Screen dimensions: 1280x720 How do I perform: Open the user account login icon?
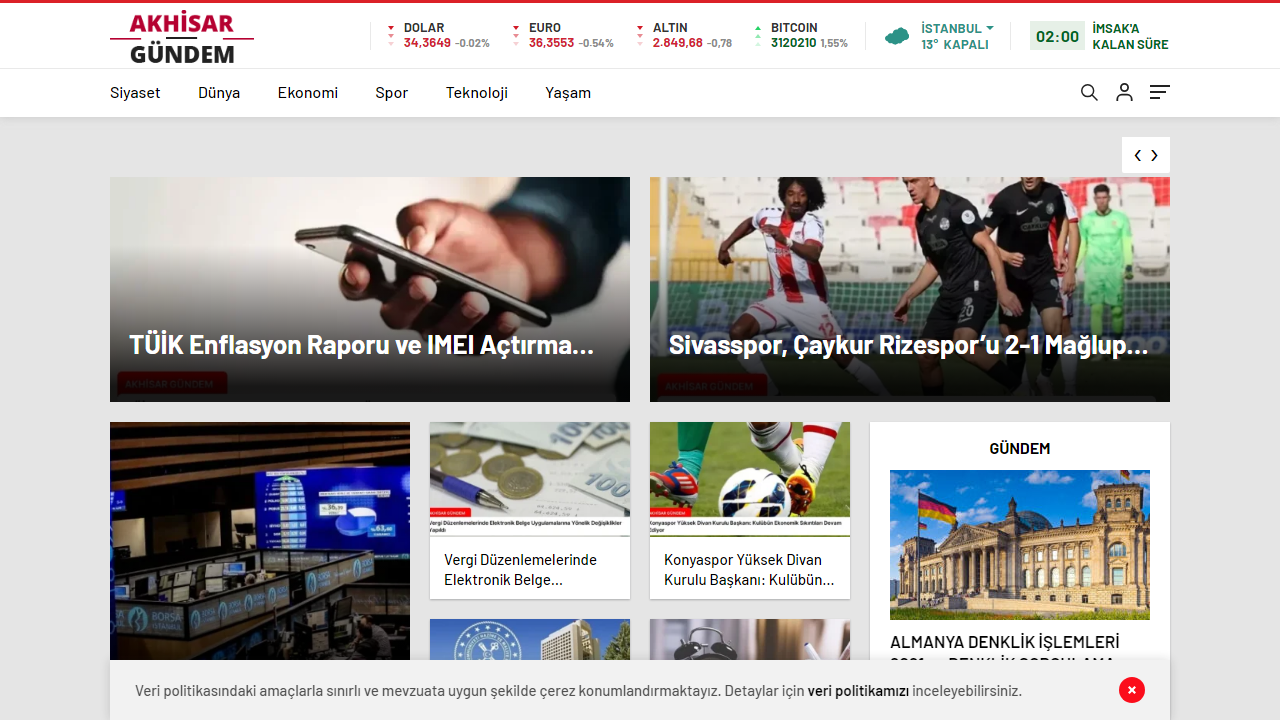[1124, 92]
